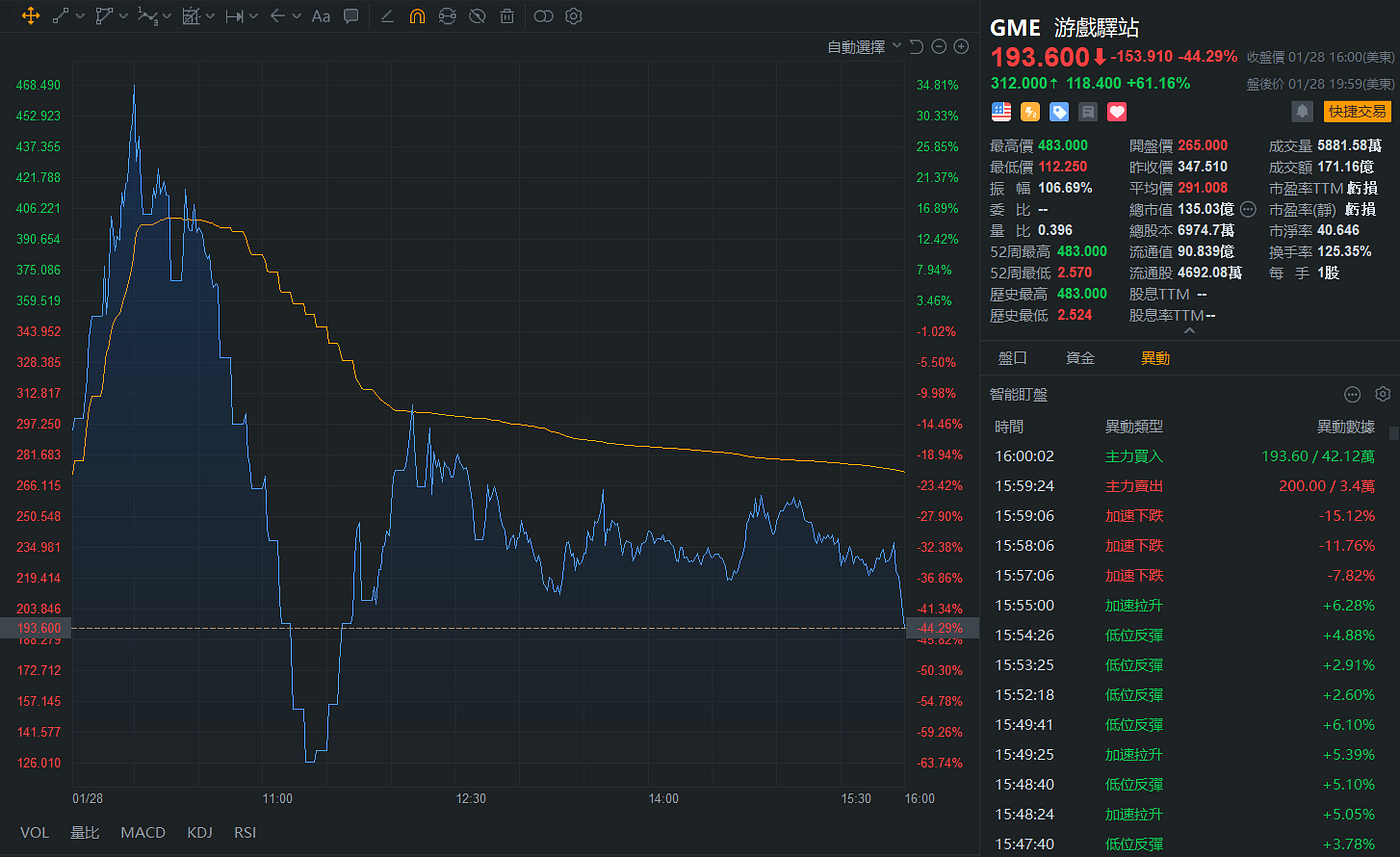Screen dimensions: 1400x857
Task: Select the 15:59:24 主力賣出 row
Action: 1184,486
